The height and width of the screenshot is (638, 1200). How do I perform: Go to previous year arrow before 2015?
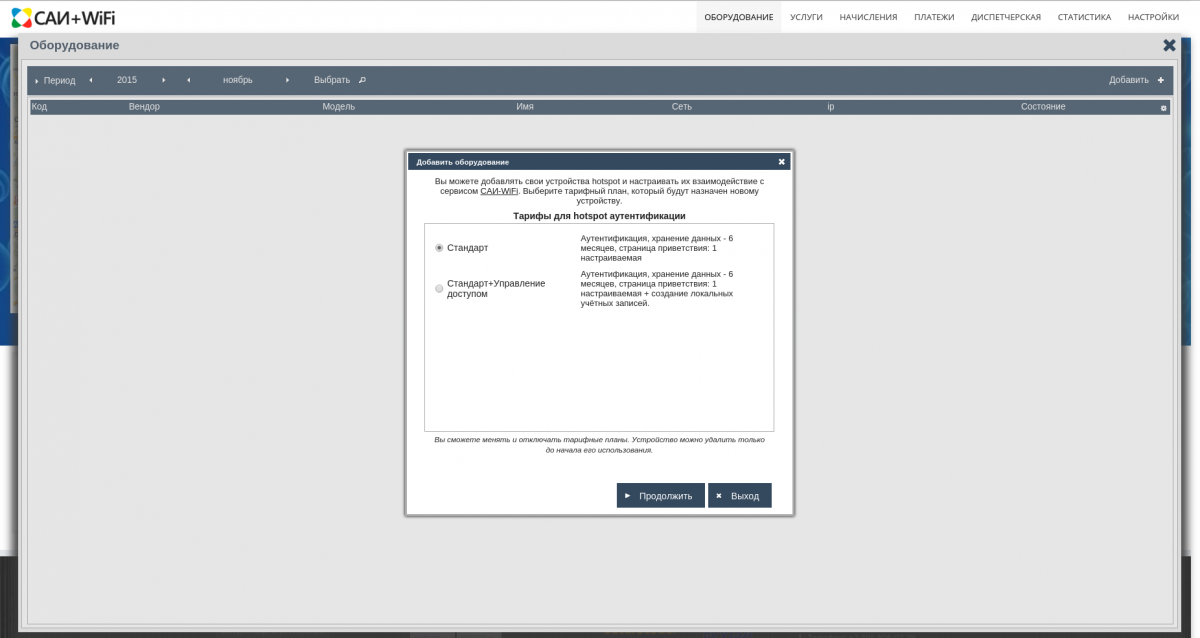pos(91,80)
